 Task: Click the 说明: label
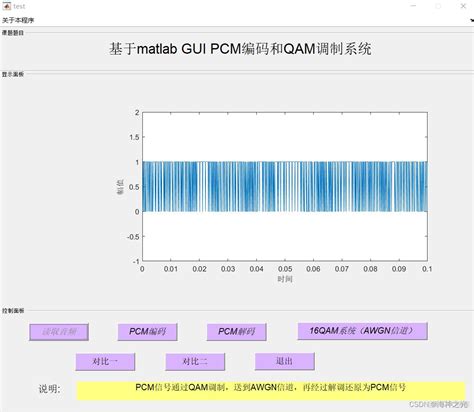[x=49, y=389]
